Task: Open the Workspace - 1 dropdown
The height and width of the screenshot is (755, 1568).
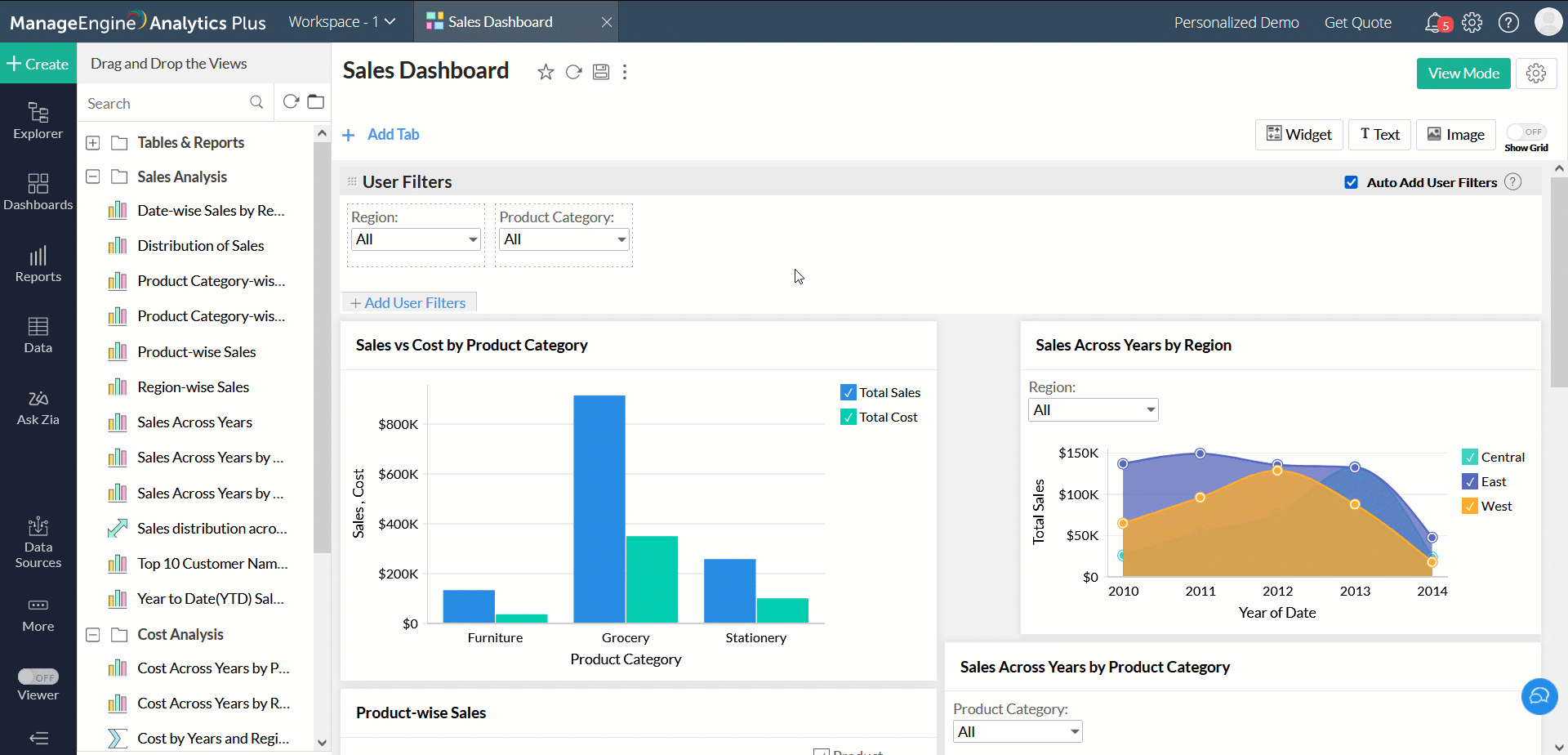Action: 341,22
